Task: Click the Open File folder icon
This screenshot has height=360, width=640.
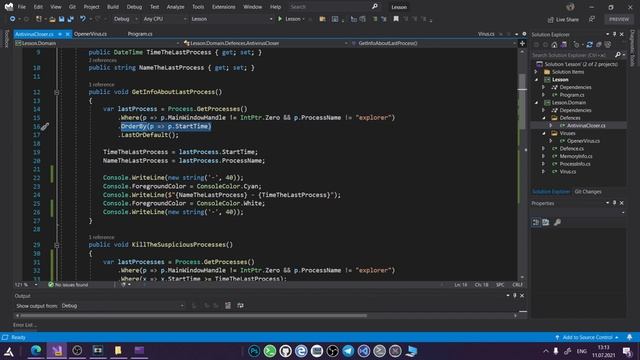Action: coord(52,19)
